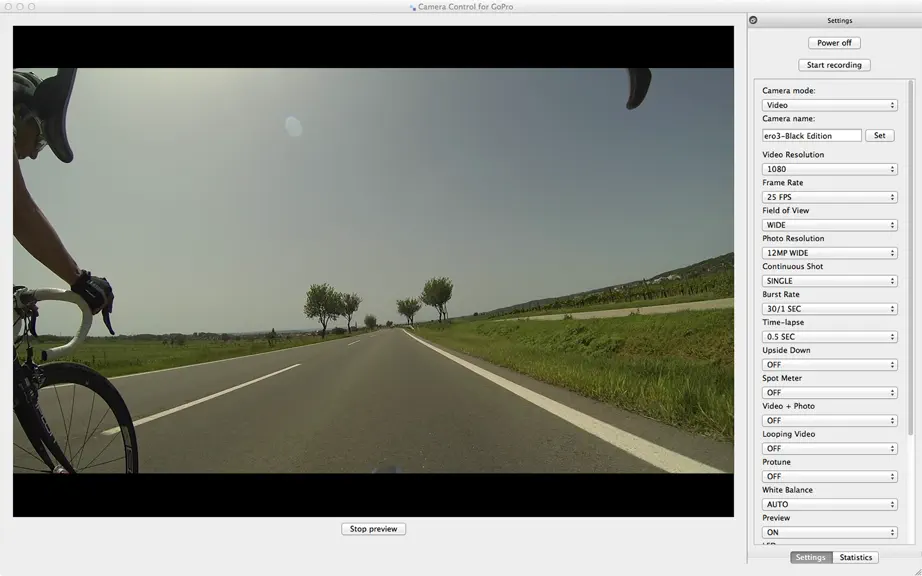
Task: Switch to the Statistics tab
Action: [x=856, y=557]
